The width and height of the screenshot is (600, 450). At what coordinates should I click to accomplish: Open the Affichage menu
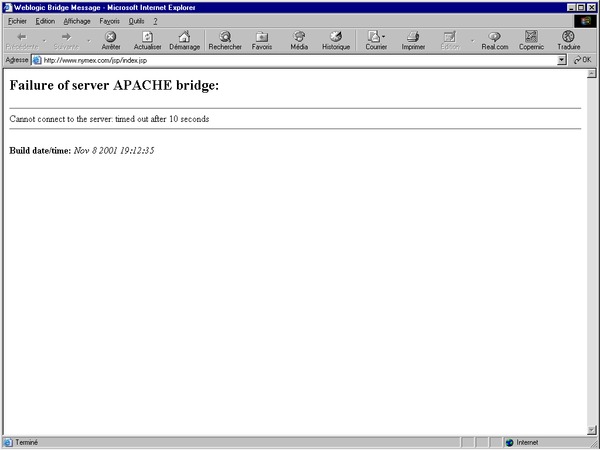point(77,21)
